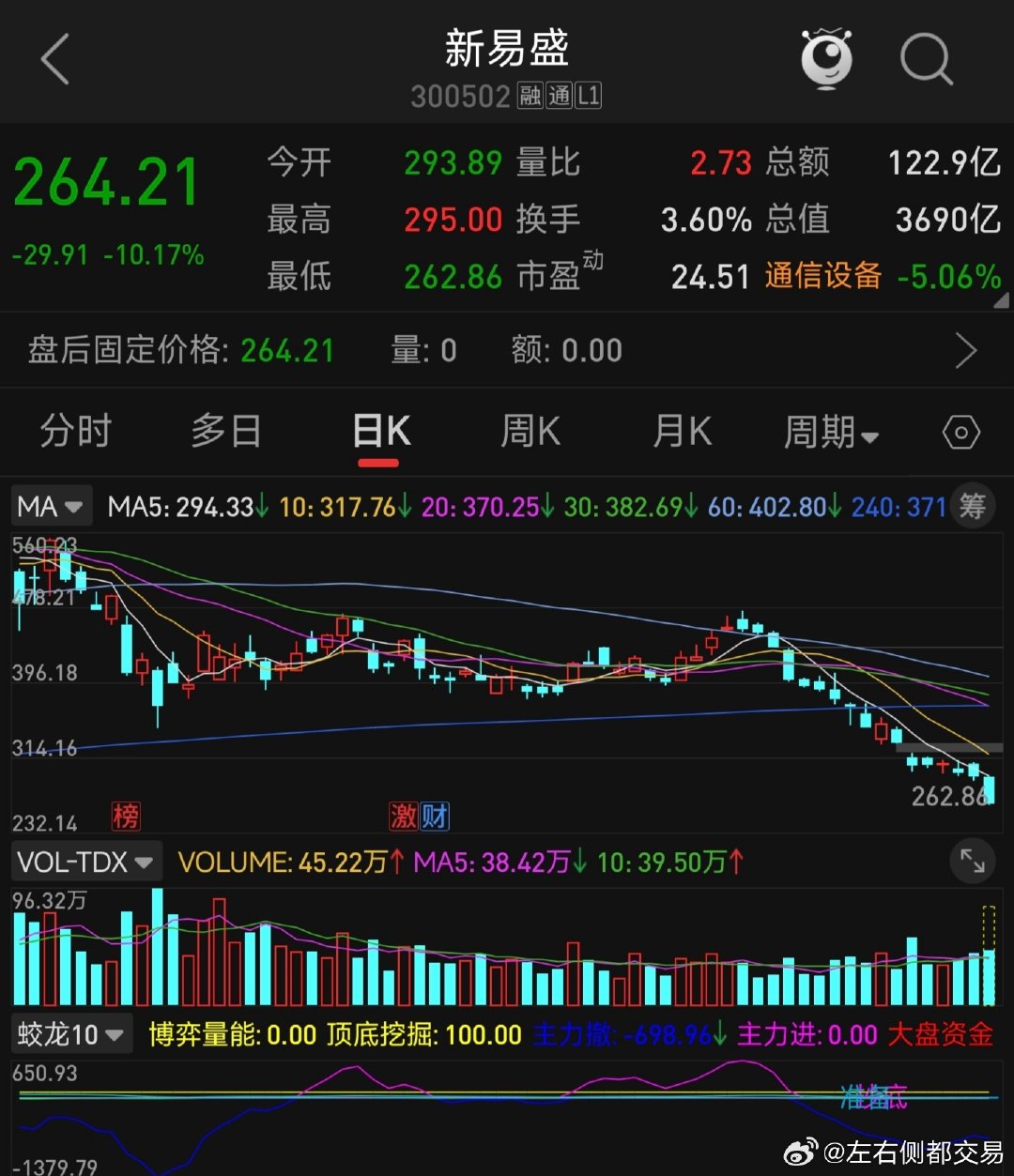Tap the latest dashed volume bar
Image resolution: width=1014 pixels, height=1176 pixels.
[988, 955]
